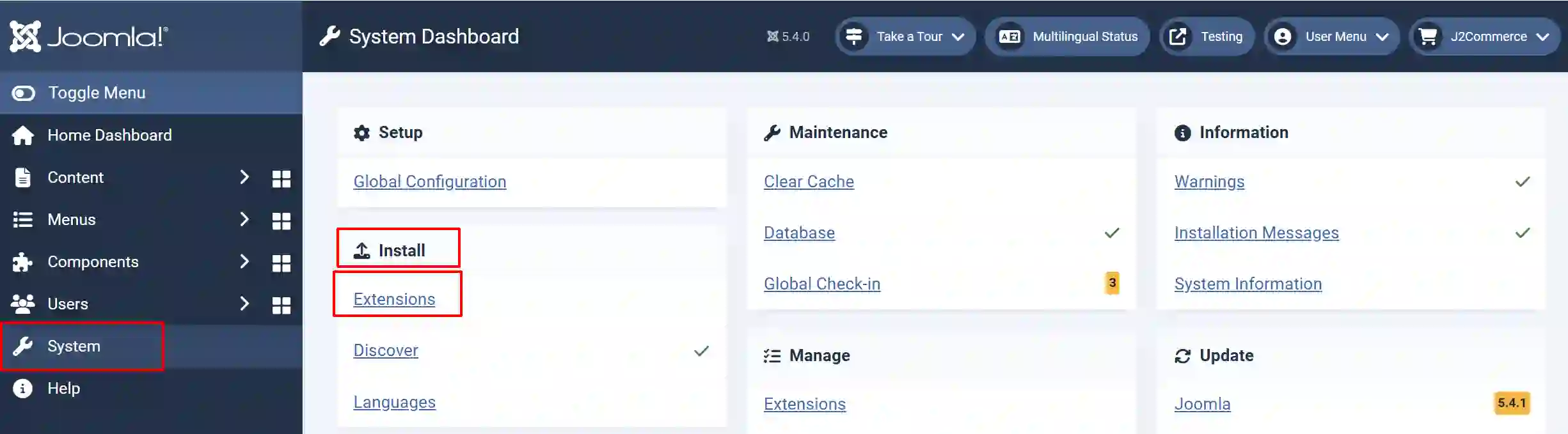Viewport: 1568px width, 434px height.
Task: Open the Discover link
Action: pos(386,350)
